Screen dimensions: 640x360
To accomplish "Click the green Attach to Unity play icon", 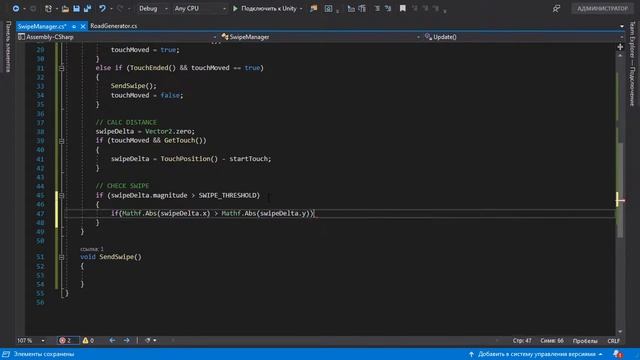I will pos(235,8).
